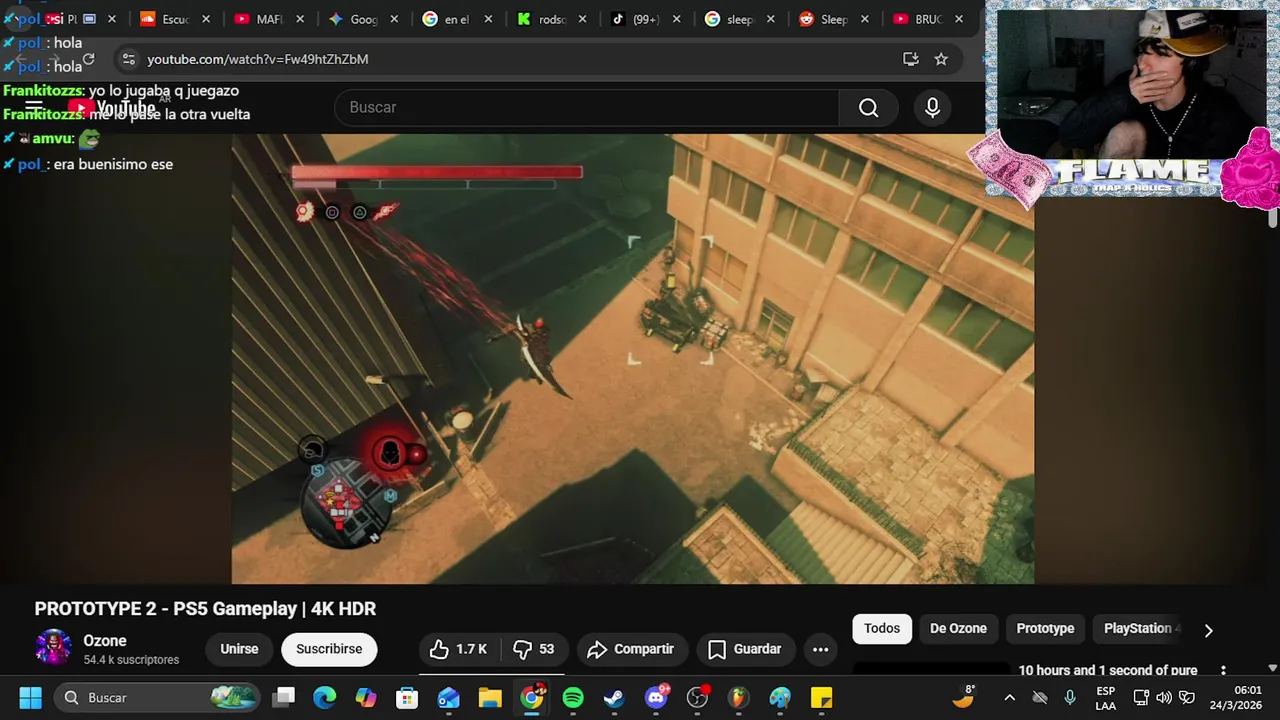Click the Compartir share button
Screen dimensions: 1280x720
[x=631, y=649]
